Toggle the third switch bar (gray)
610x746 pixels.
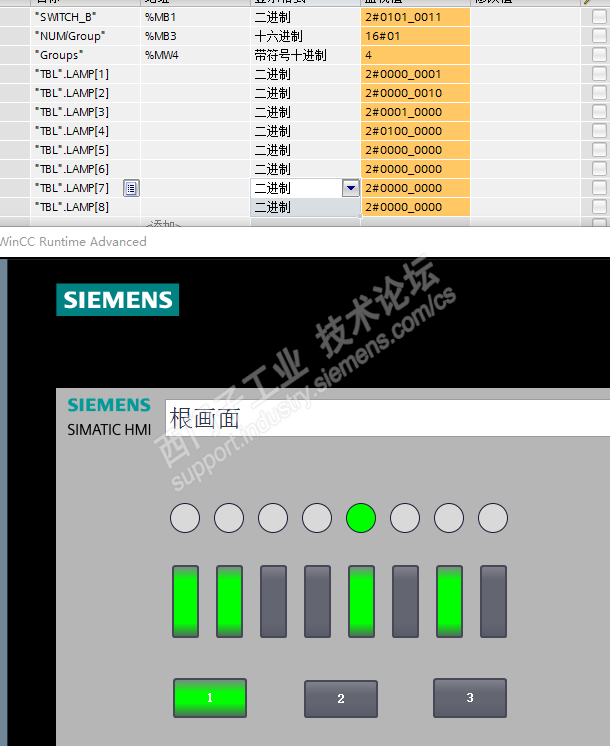click(274, 601)
